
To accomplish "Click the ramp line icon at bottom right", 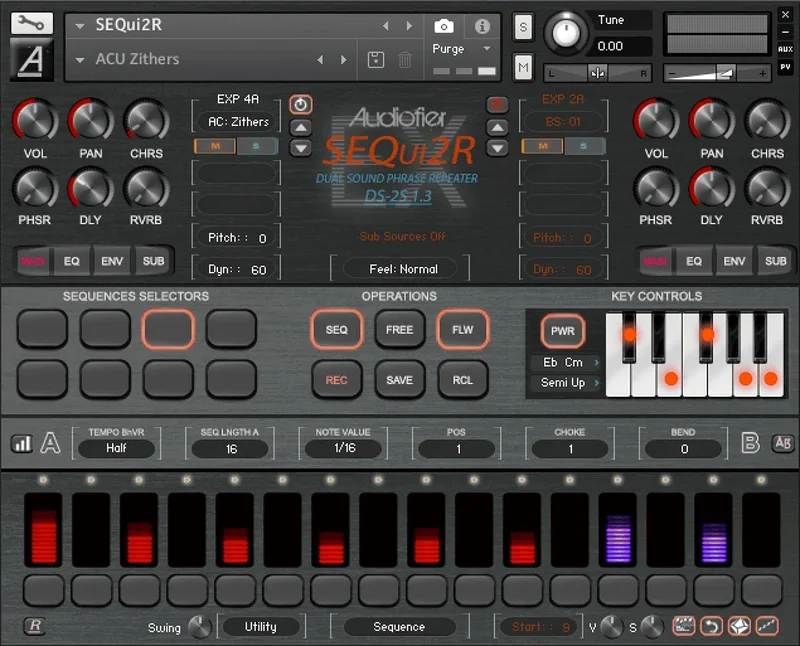I will [767, 626].
